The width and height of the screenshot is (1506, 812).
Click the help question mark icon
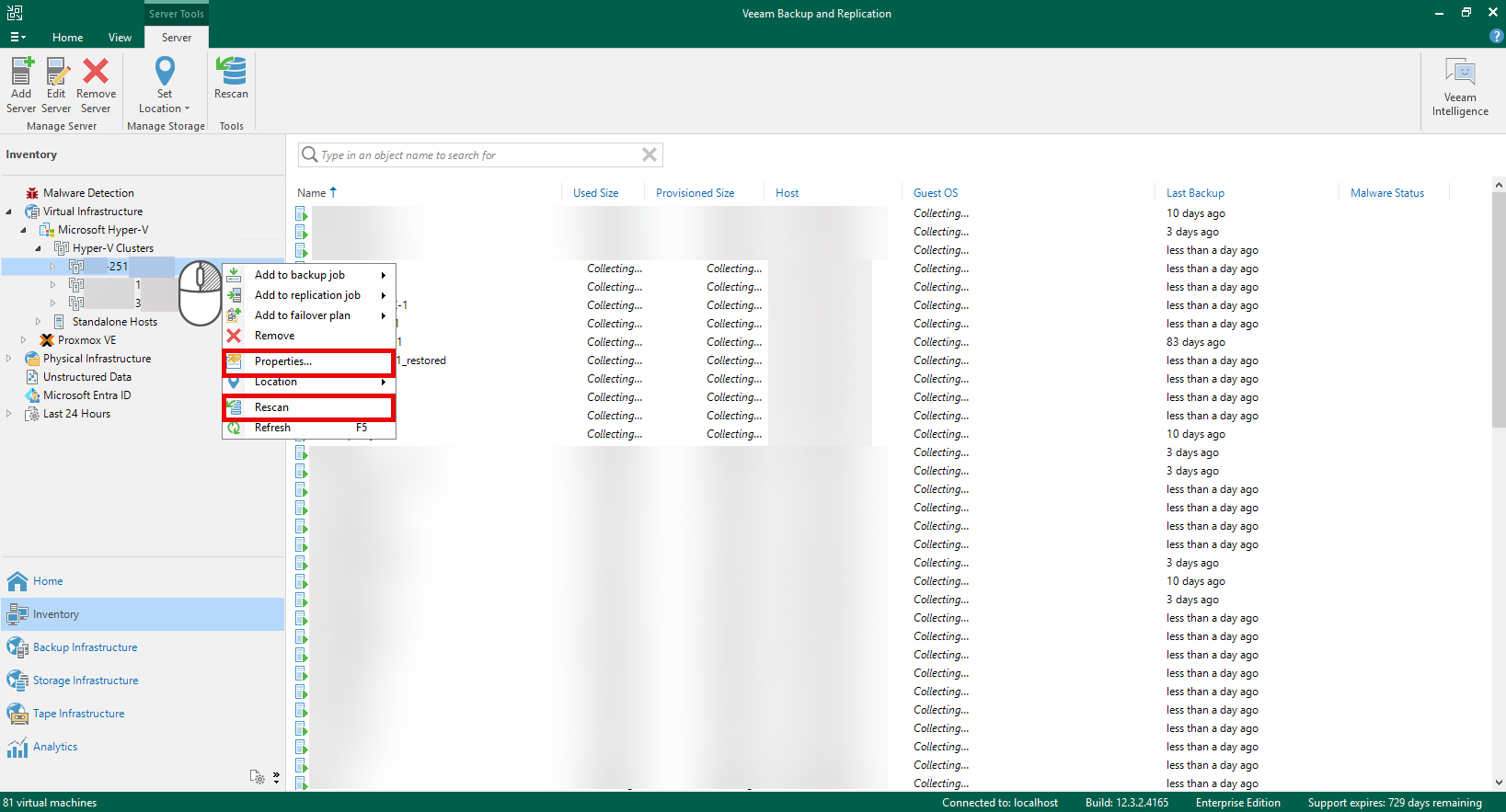pyautogui.click(x=1496, y=36)
